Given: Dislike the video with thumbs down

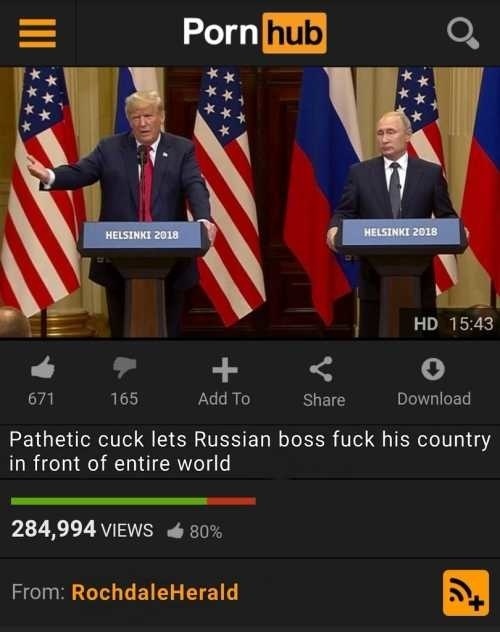Looking at the screenshot, I should tap(124, 367).
